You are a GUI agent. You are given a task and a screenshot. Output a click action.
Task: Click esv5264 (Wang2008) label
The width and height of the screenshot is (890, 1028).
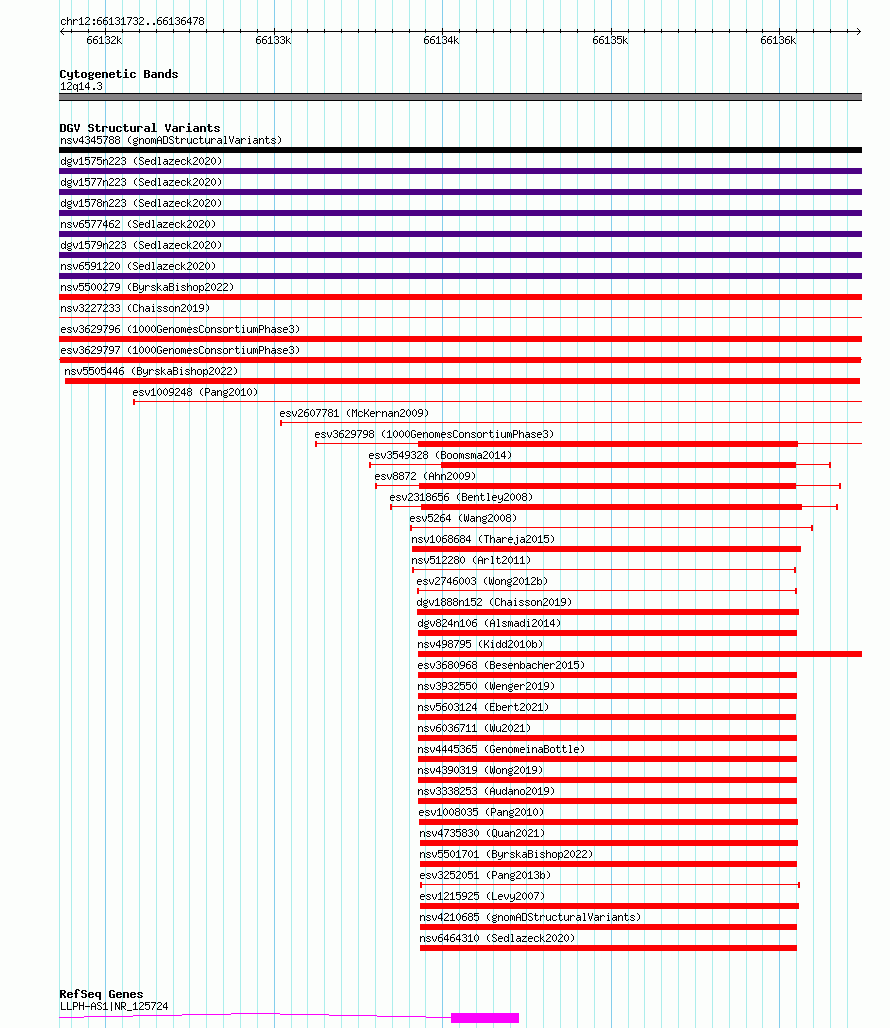coord(463,518)
